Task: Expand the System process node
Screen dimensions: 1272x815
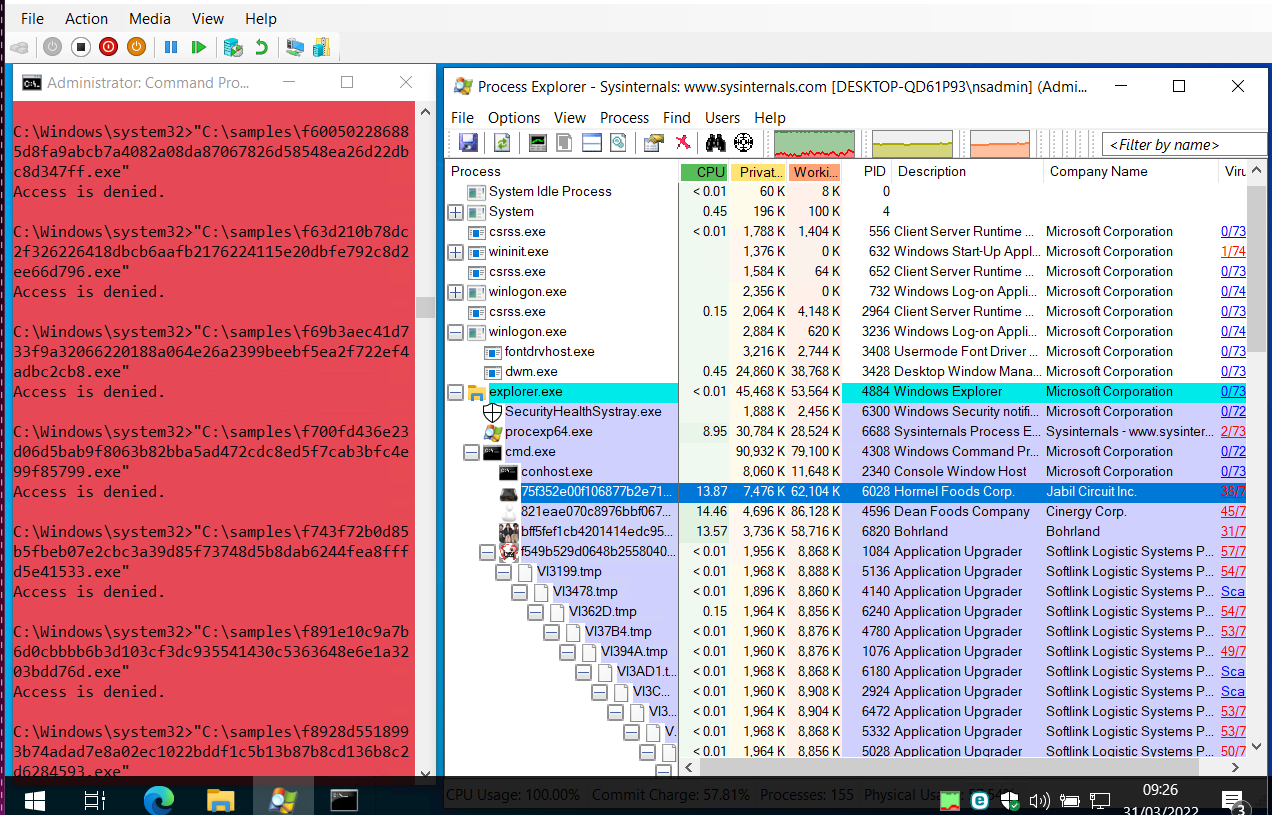Action: tap(456, 212)
